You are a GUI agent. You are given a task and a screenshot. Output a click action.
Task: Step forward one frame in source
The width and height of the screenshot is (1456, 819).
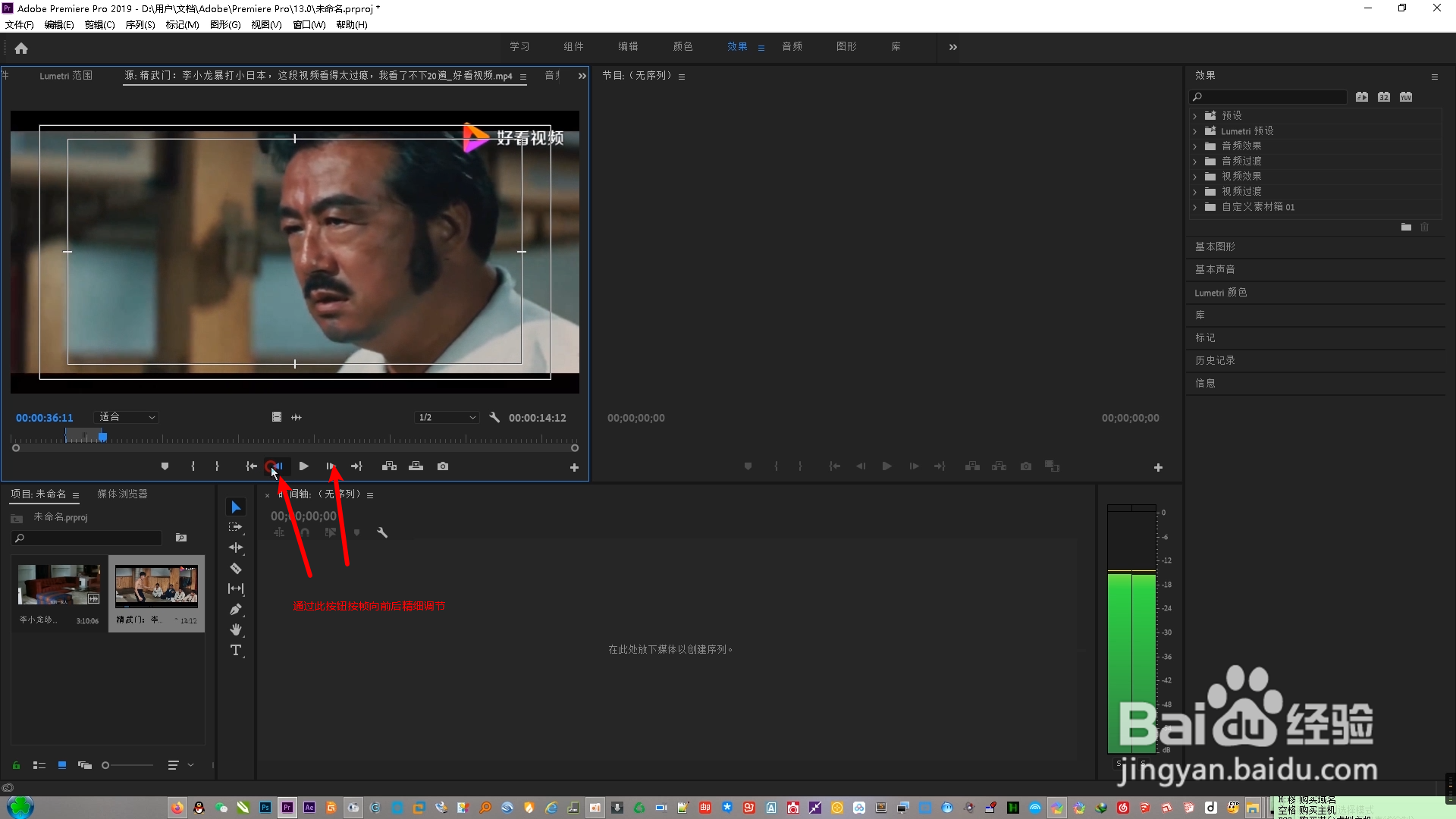(x=331, y=466)
